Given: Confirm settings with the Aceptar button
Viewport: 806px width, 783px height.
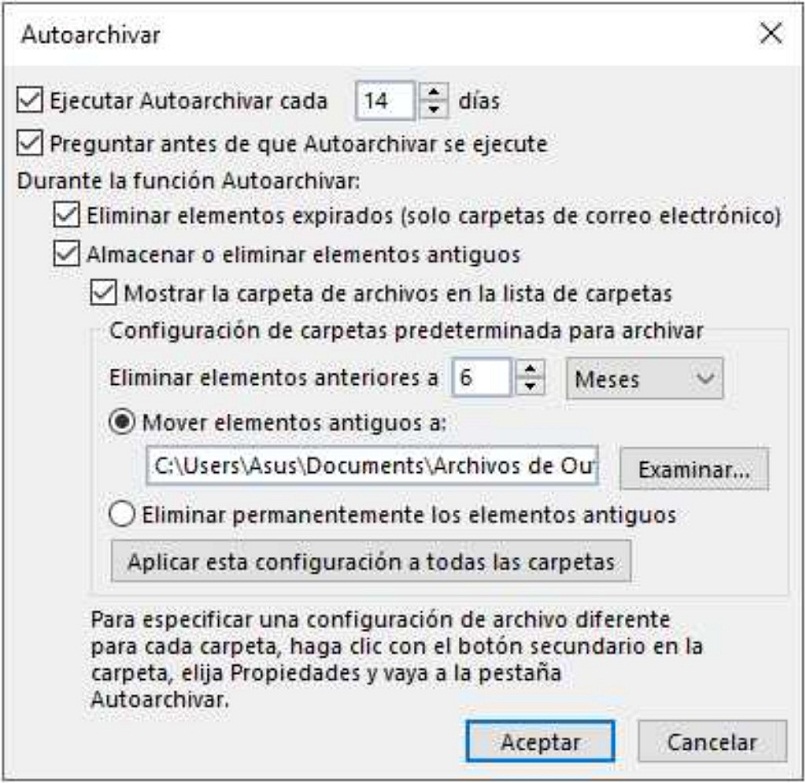Looking at the screenshot, I should point(540,742).
